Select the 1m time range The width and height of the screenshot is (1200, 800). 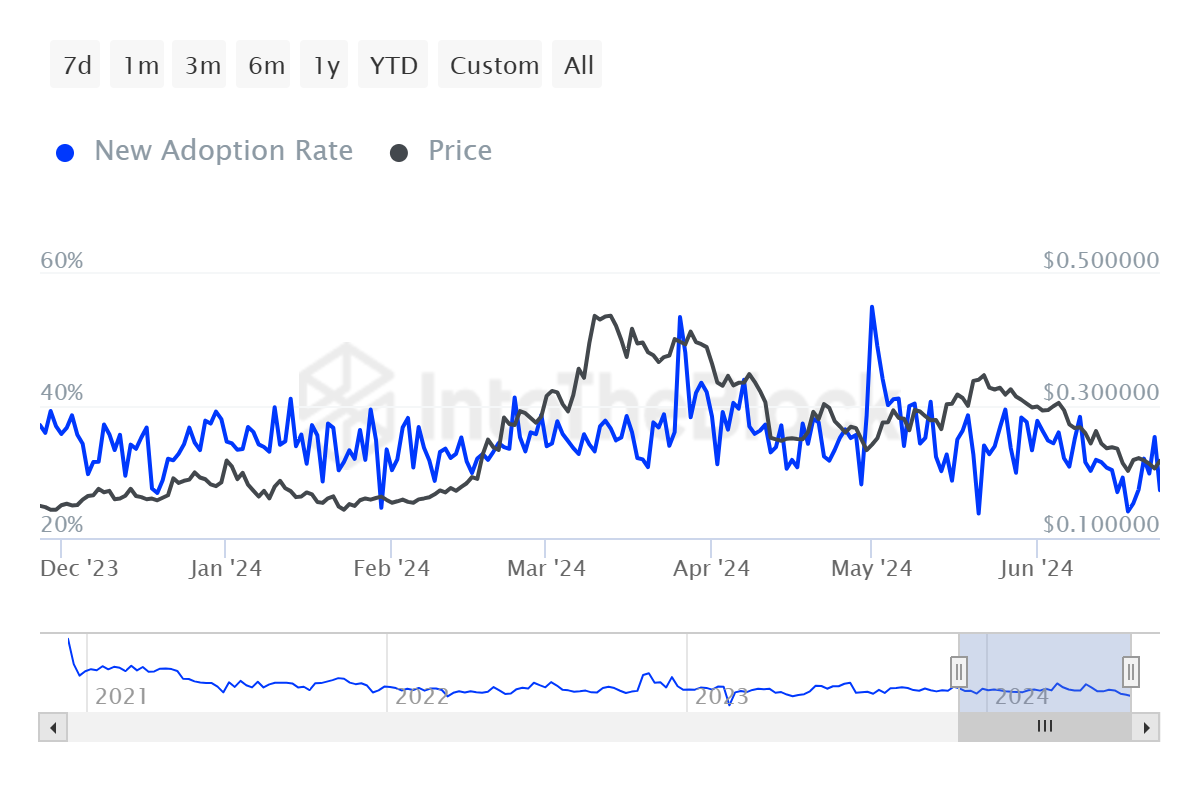pos(141,65)
